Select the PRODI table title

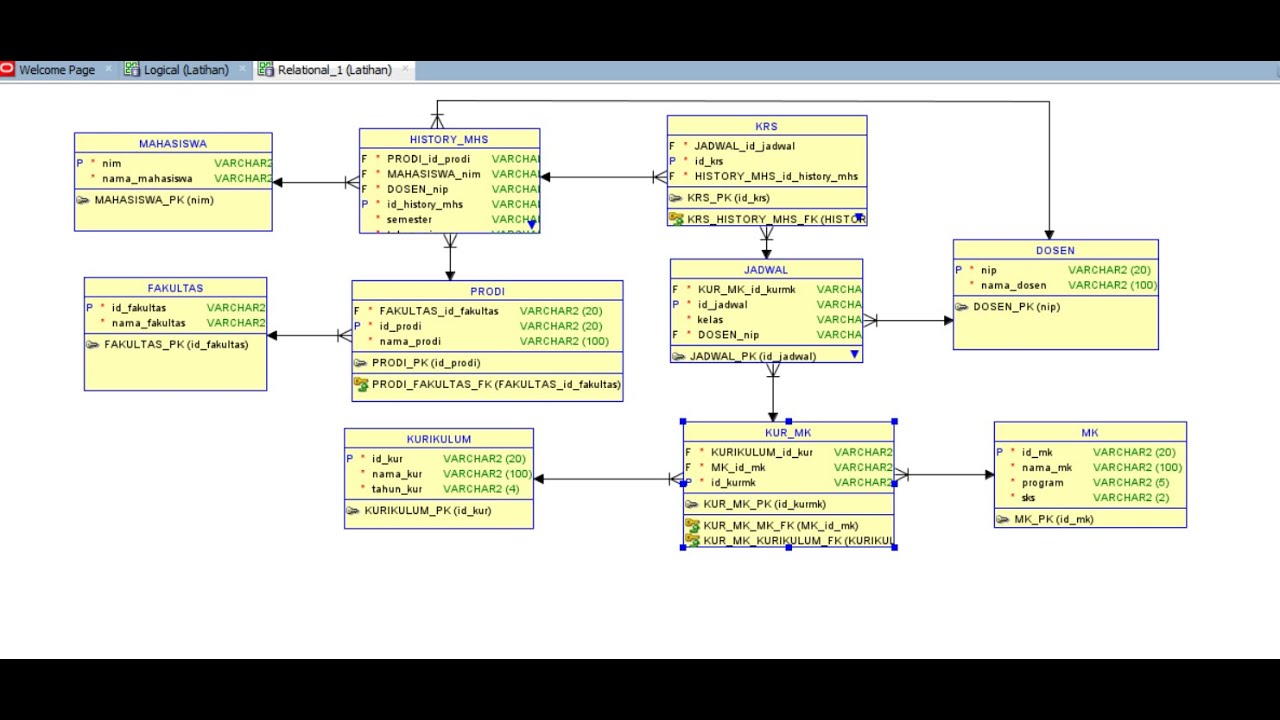(x=487, y=292)
